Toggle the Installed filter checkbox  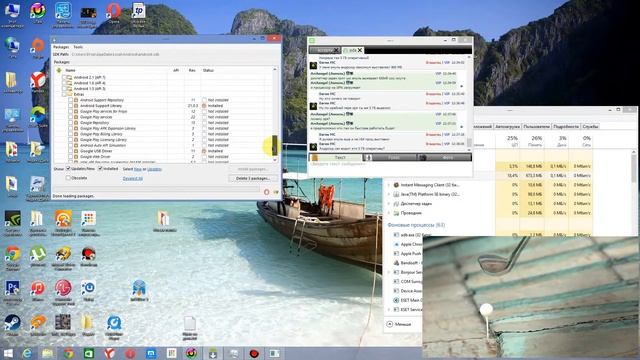tap(100, 169)
